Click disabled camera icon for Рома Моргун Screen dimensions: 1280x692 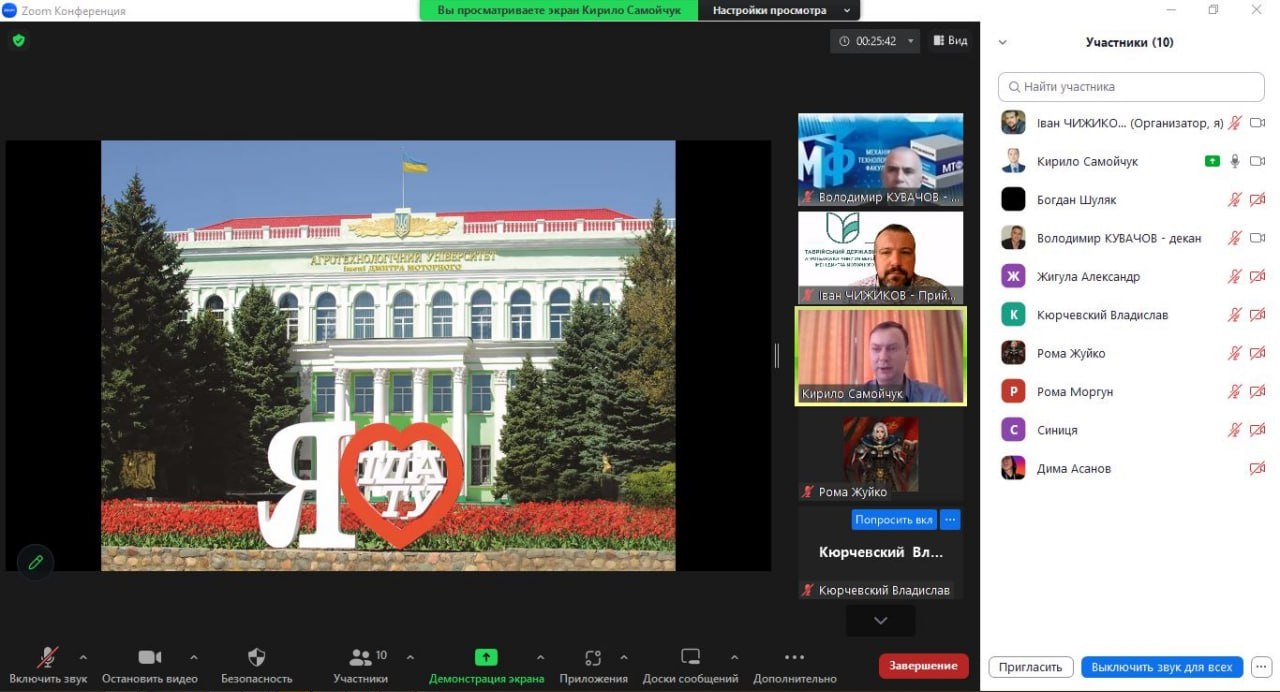[1258, 391]
